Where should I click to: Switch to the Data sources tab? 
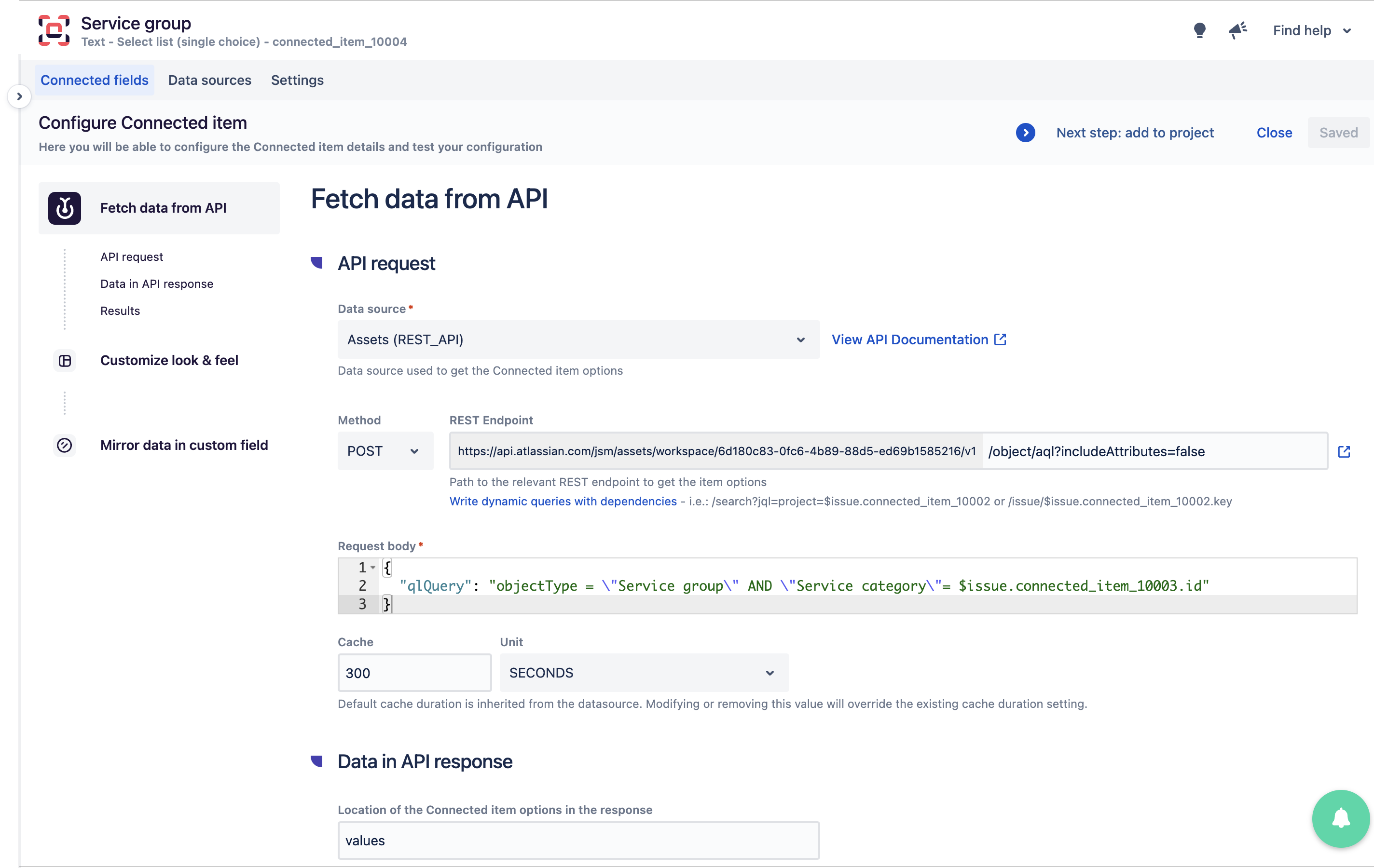[x=209, y=81]
